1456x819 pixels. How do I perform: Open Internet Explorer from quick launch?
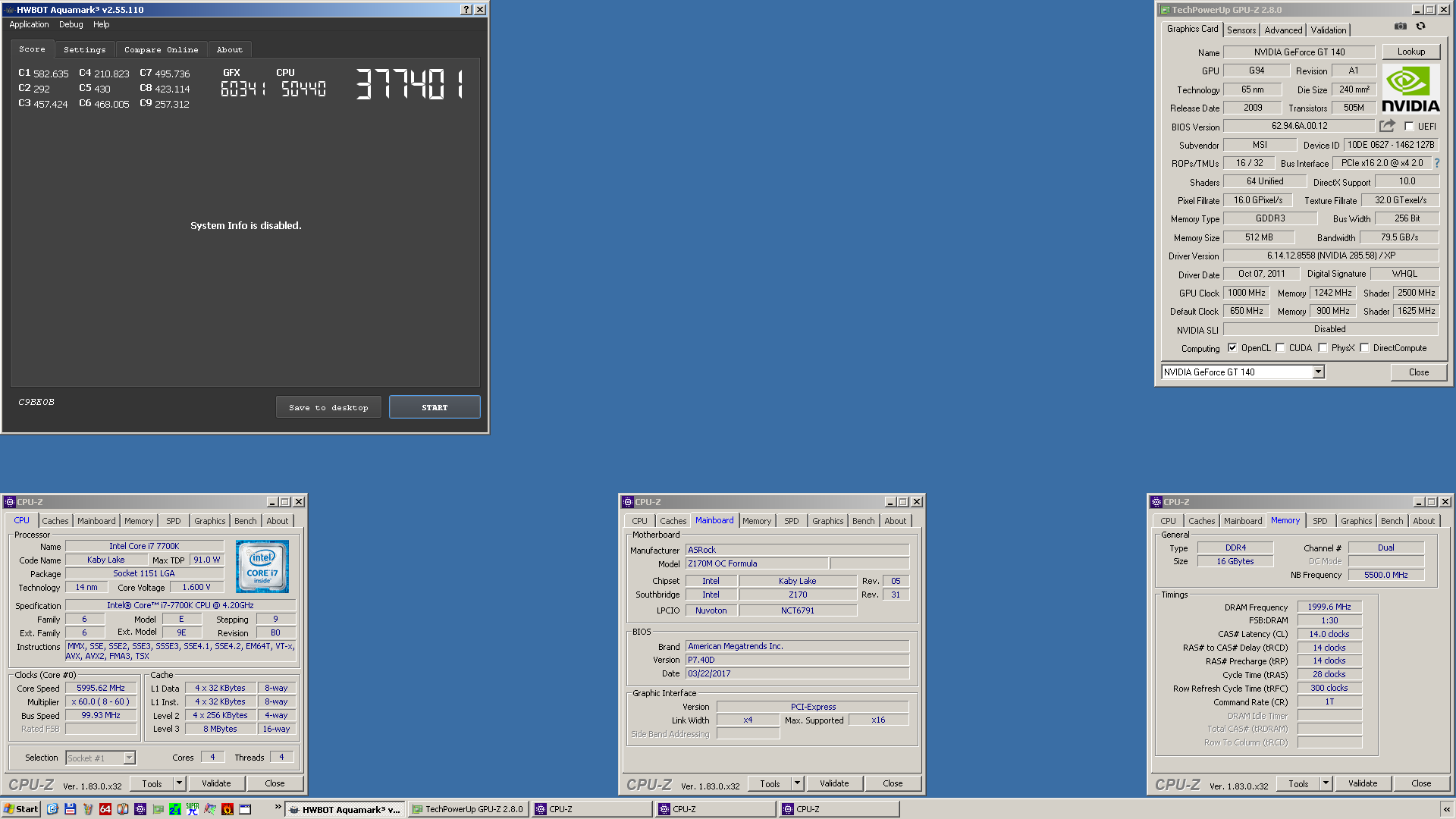pyautogui.click(x=52, y=809)
